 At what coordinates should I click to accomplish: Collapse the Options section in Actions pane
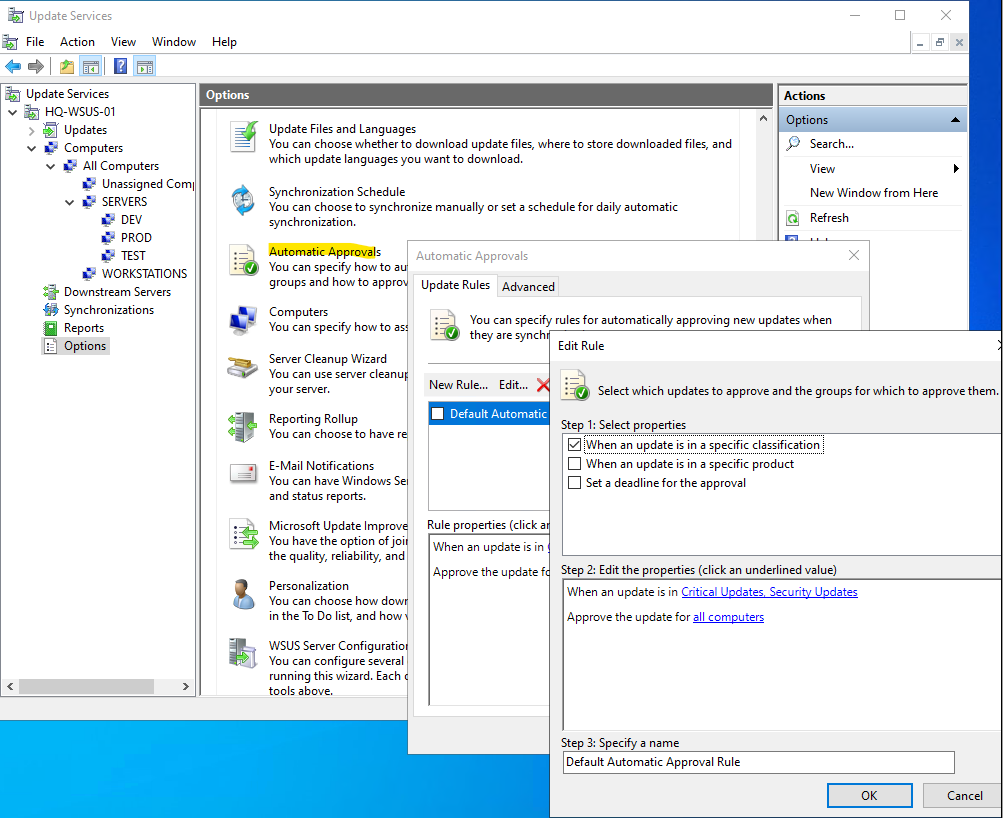click(x=955, y=120)
